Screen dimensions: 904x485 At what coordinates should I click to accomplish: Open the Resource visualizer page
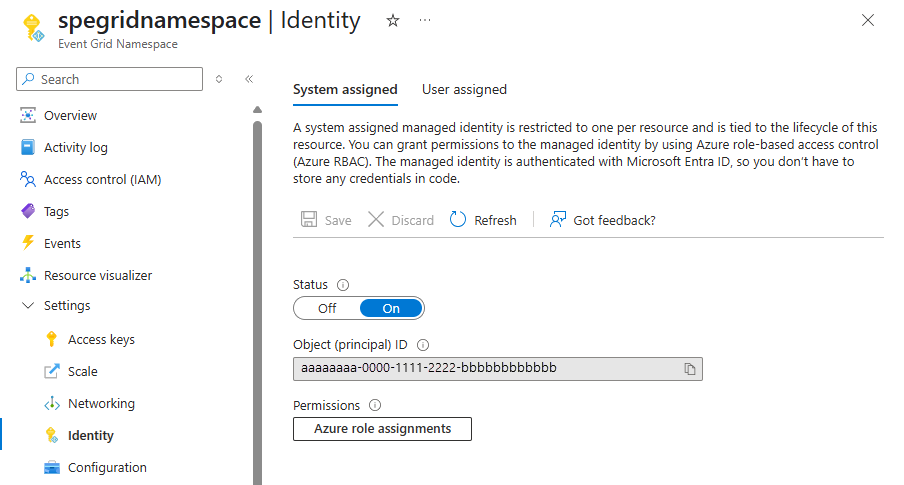[x=98, y=275]
